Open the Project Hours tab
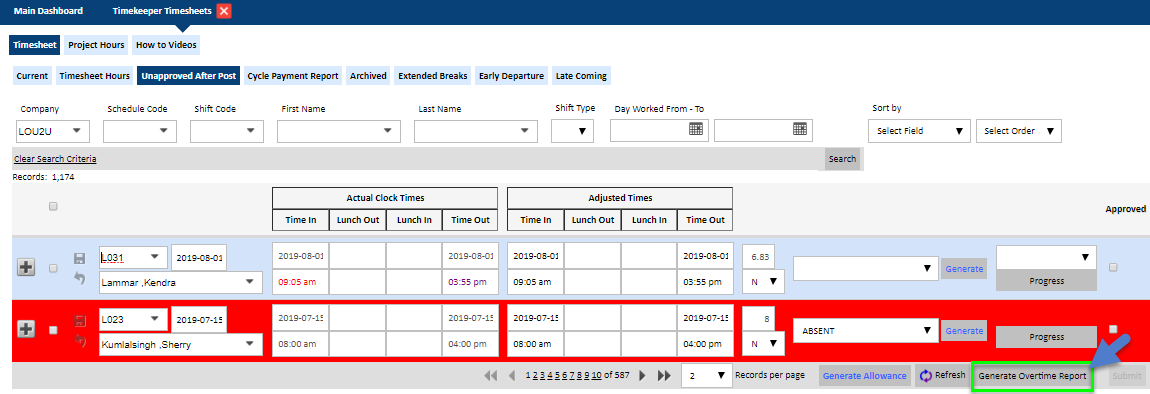Viewport: 1150px width, 394px height. click(x=97, y=45)
